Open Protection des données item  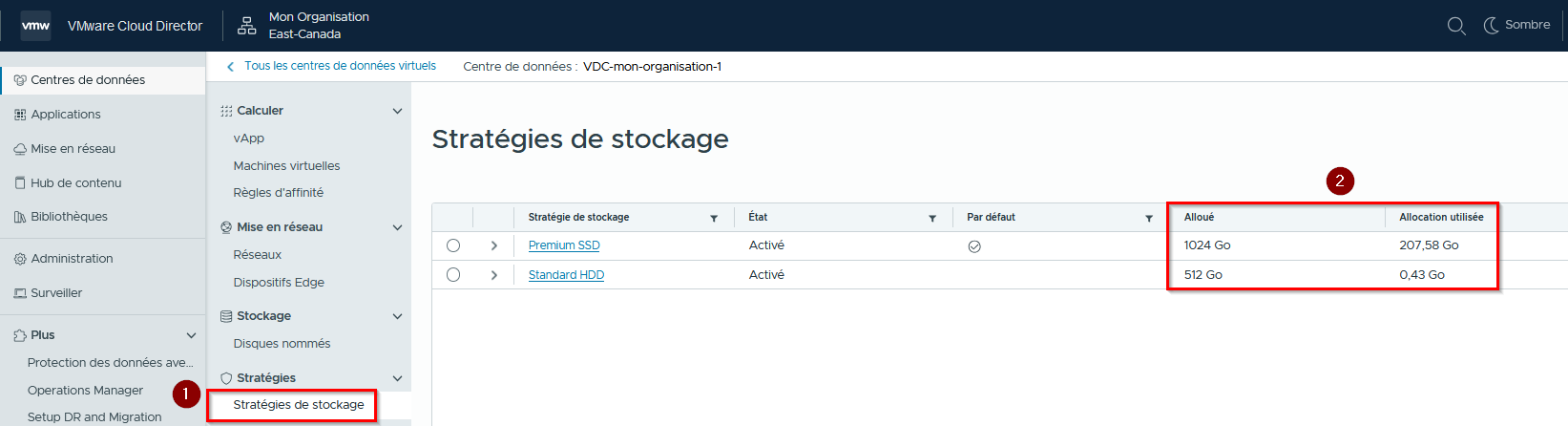tap(110, 363)
